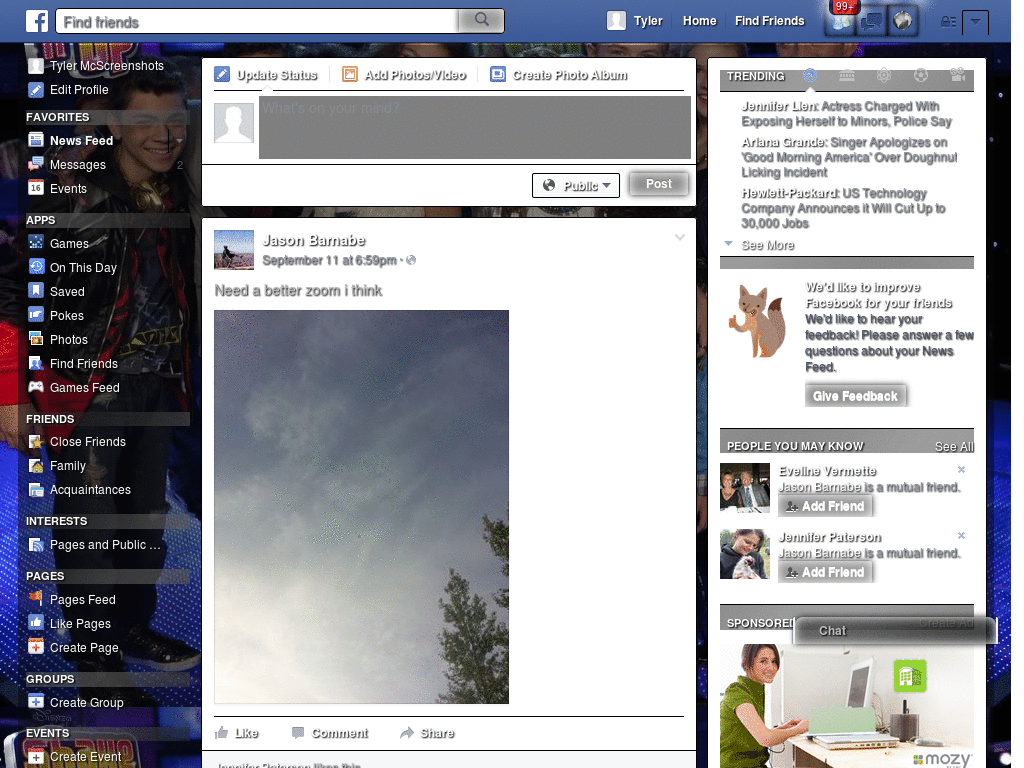
Task: Open the notifications globe icon
Action: (903, 21)
